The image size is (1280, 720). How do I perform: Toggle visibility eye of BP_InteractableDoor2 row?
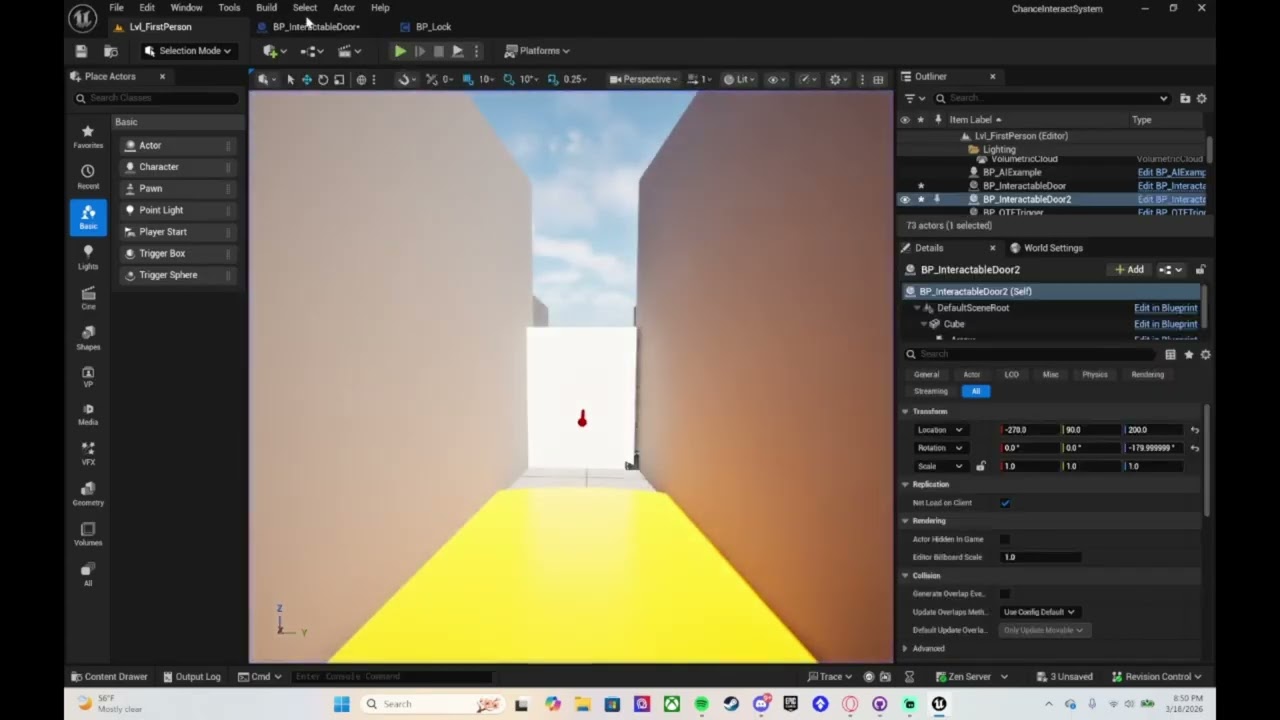click(x=905, y=199)
